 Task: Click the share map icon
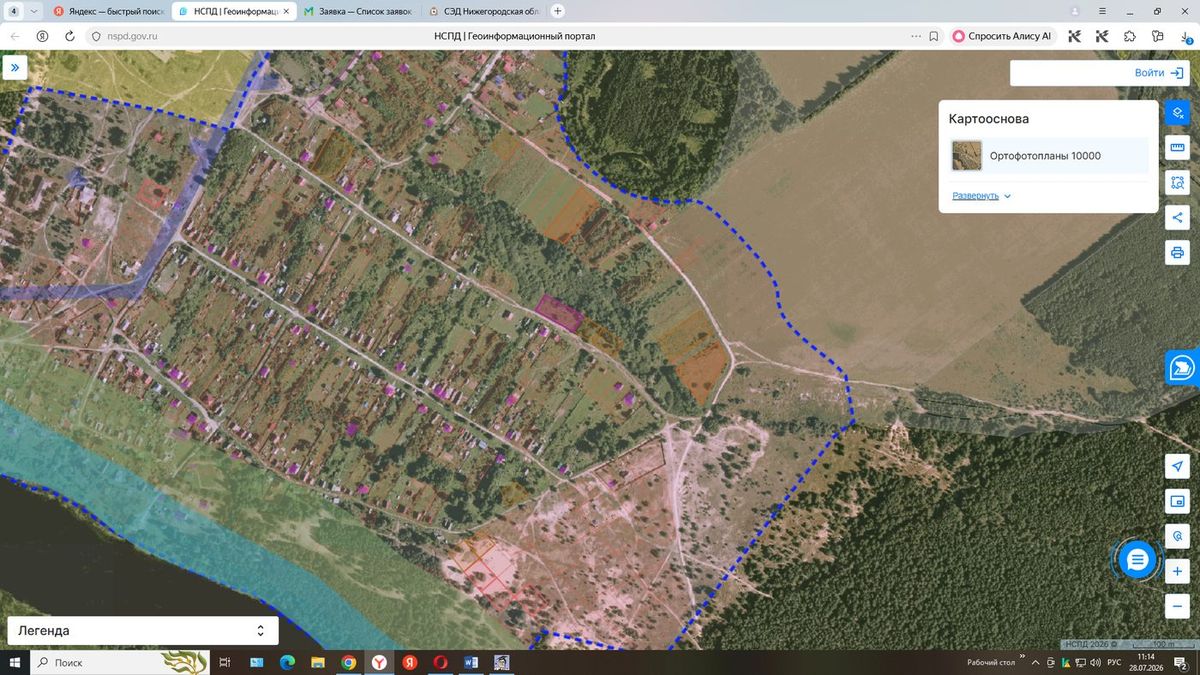point(1177,217)
